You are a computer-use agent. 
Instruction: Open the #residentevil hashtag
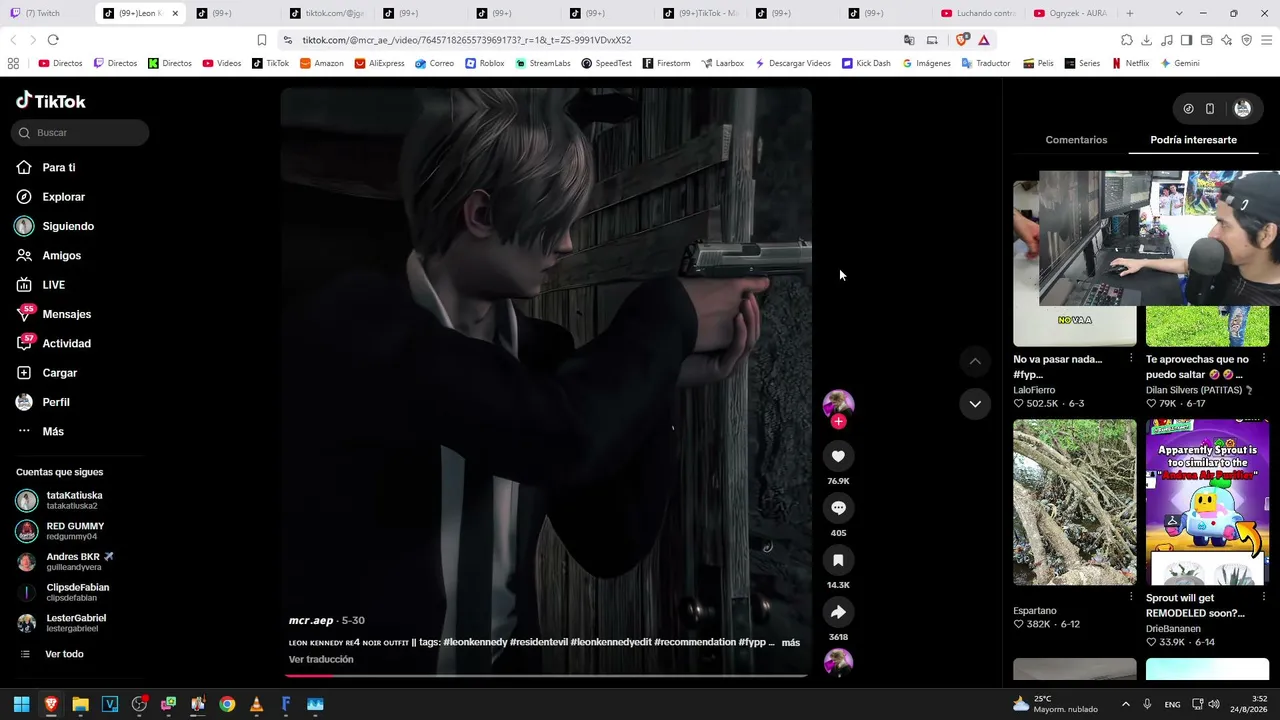539,642
